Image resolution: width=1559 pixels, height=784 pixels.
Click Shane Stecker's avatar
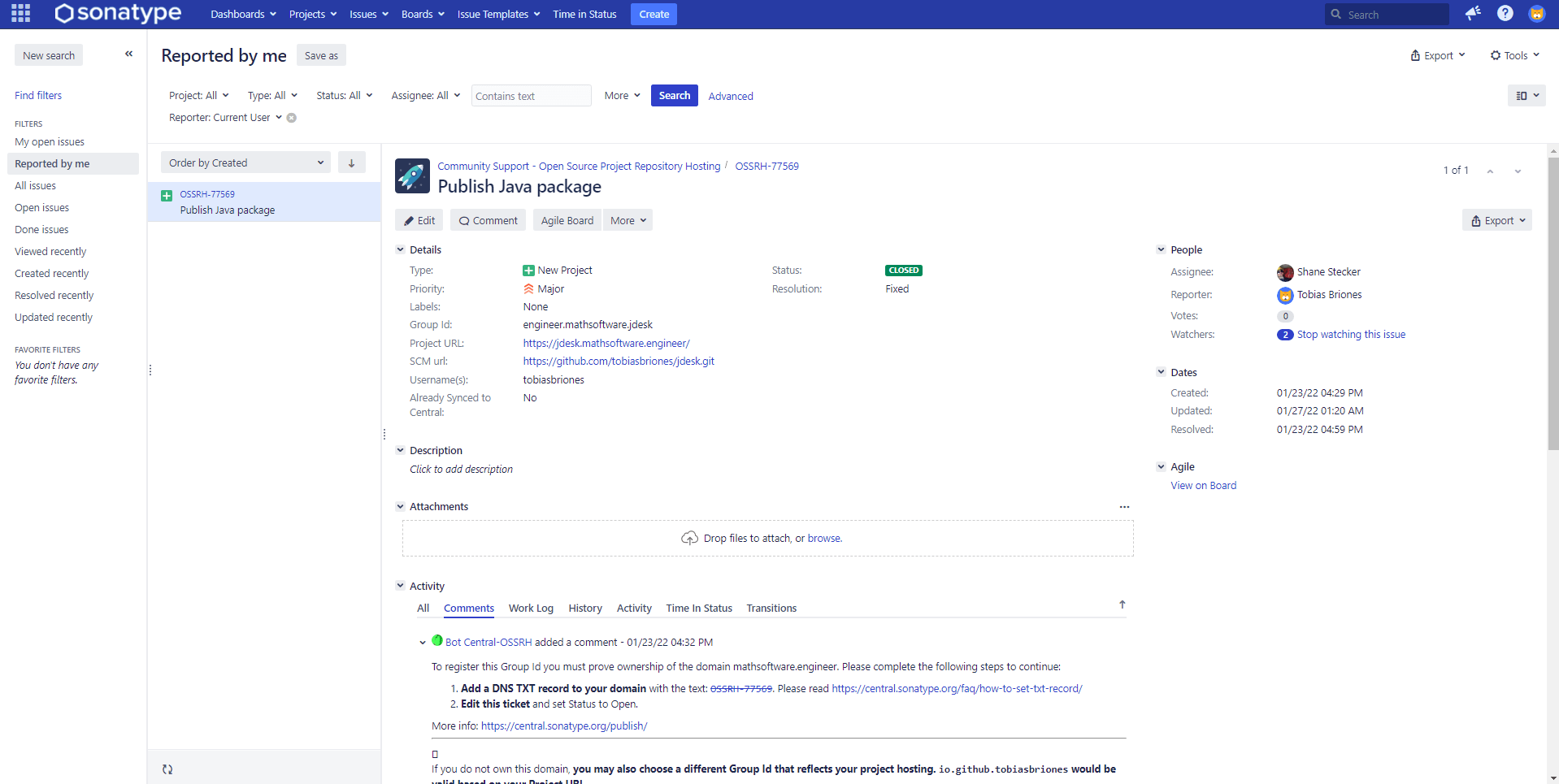click(1285, 272)
